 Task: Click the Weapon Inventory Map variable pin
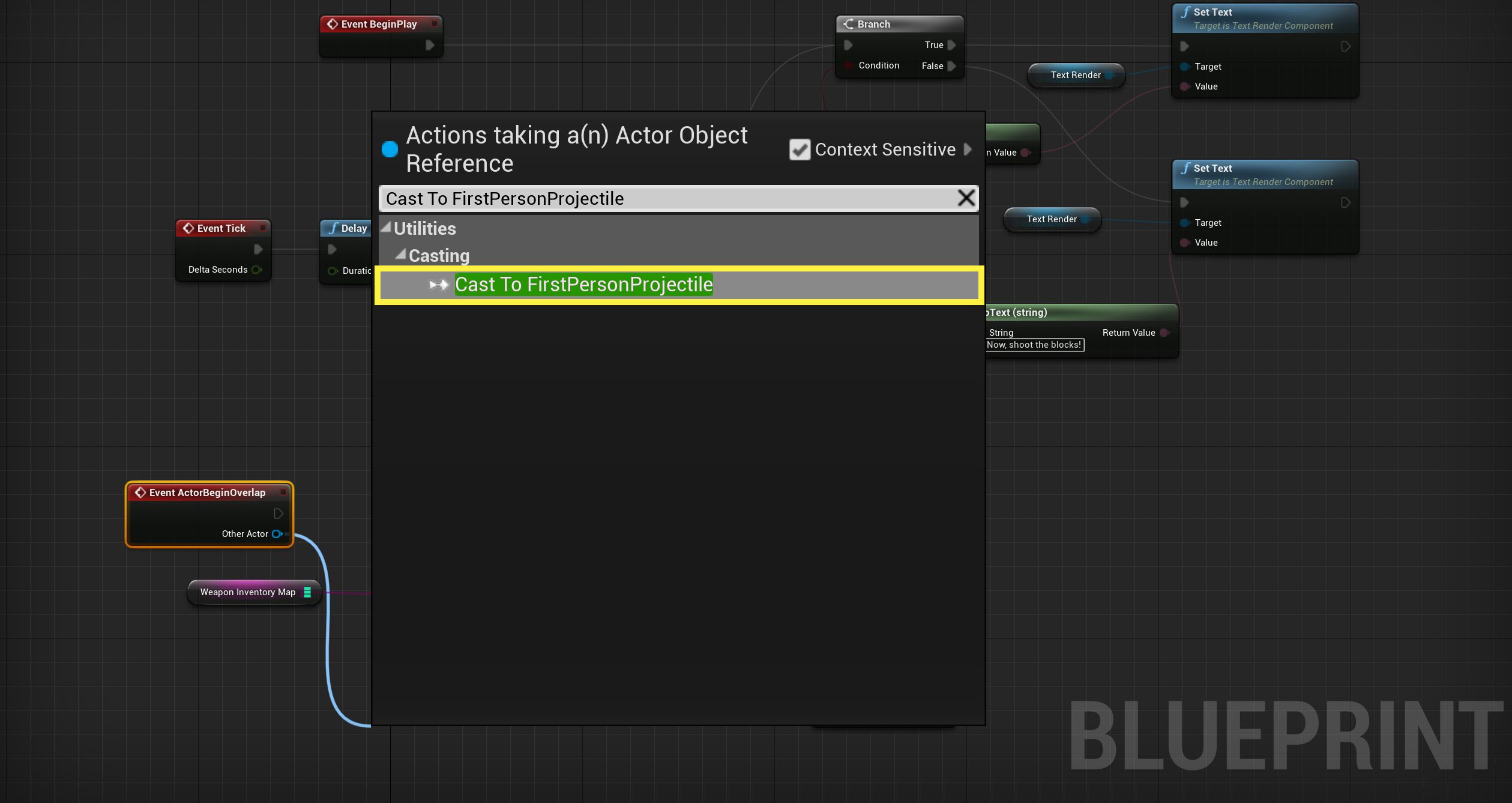307,592
